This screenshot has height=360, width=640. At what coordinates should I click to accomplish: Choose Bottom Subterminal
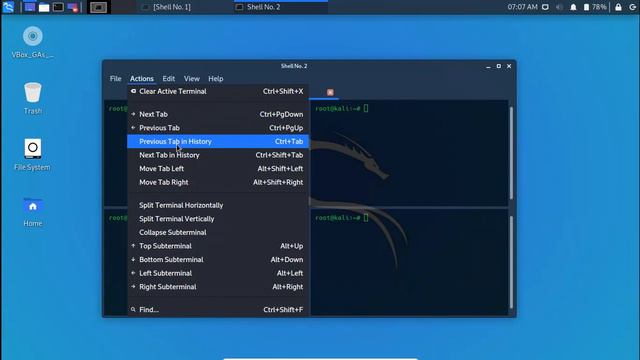tap(218, 260)
